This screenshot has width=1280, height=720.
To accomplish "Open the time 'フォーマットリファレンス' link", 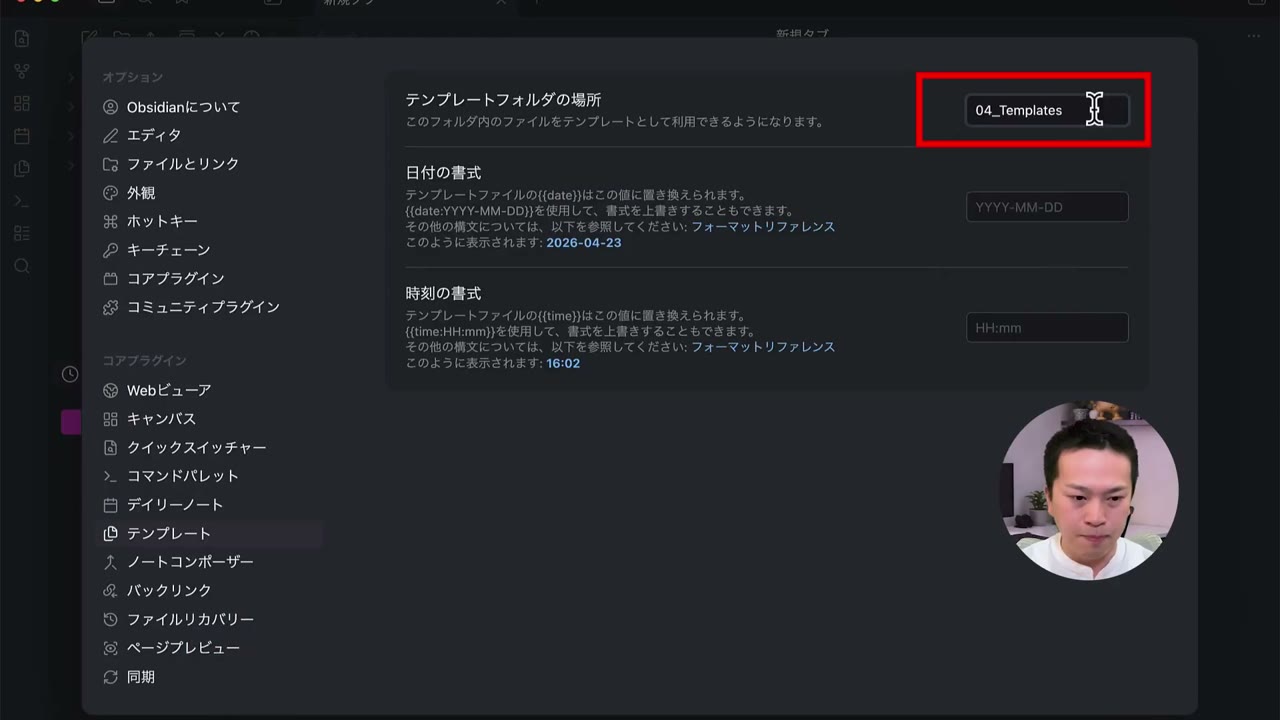I will 763,346.
